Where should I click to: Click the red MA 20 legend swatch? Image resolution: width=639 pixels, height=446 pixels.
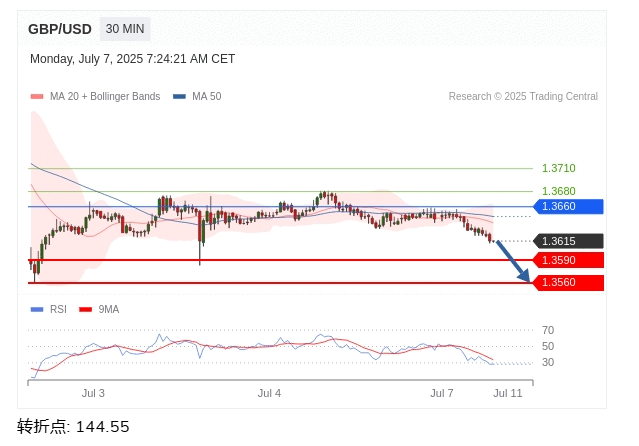(37, 97)
